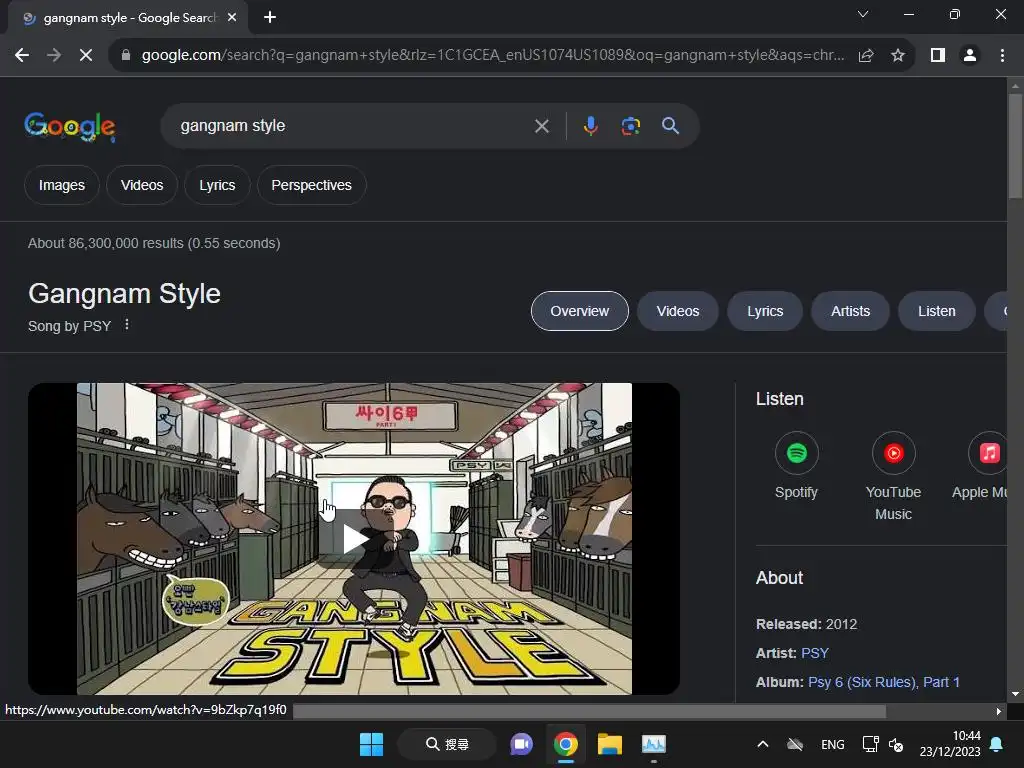This screenshot has width=1024, height=768.
Task: Open Chrome's three-dot menu
Action: (1002, 56)
